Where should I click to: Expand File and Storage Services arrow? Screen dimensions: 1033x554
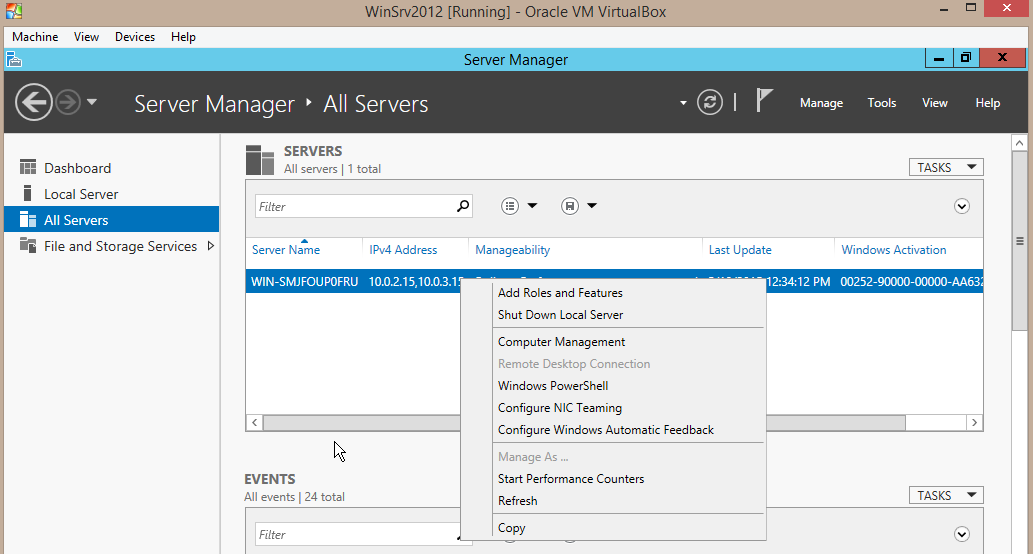tap(211, 246)
